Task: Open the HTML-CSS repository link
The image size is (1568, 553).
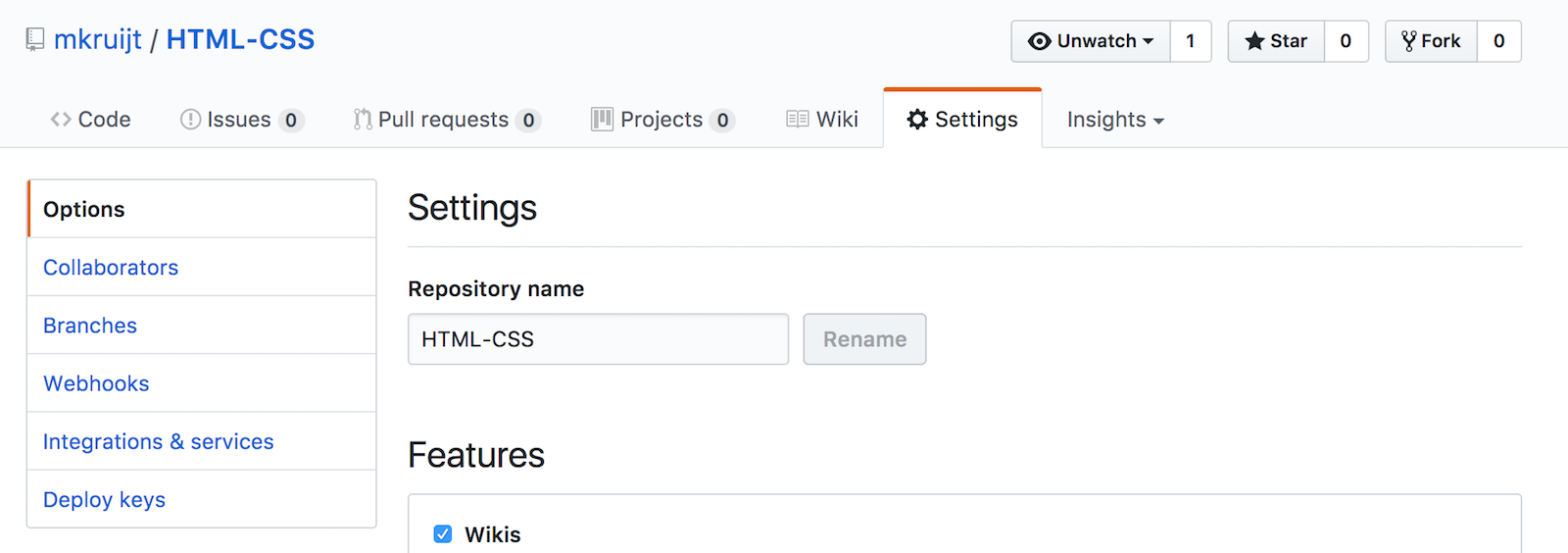Action: [x=240, y=39]
